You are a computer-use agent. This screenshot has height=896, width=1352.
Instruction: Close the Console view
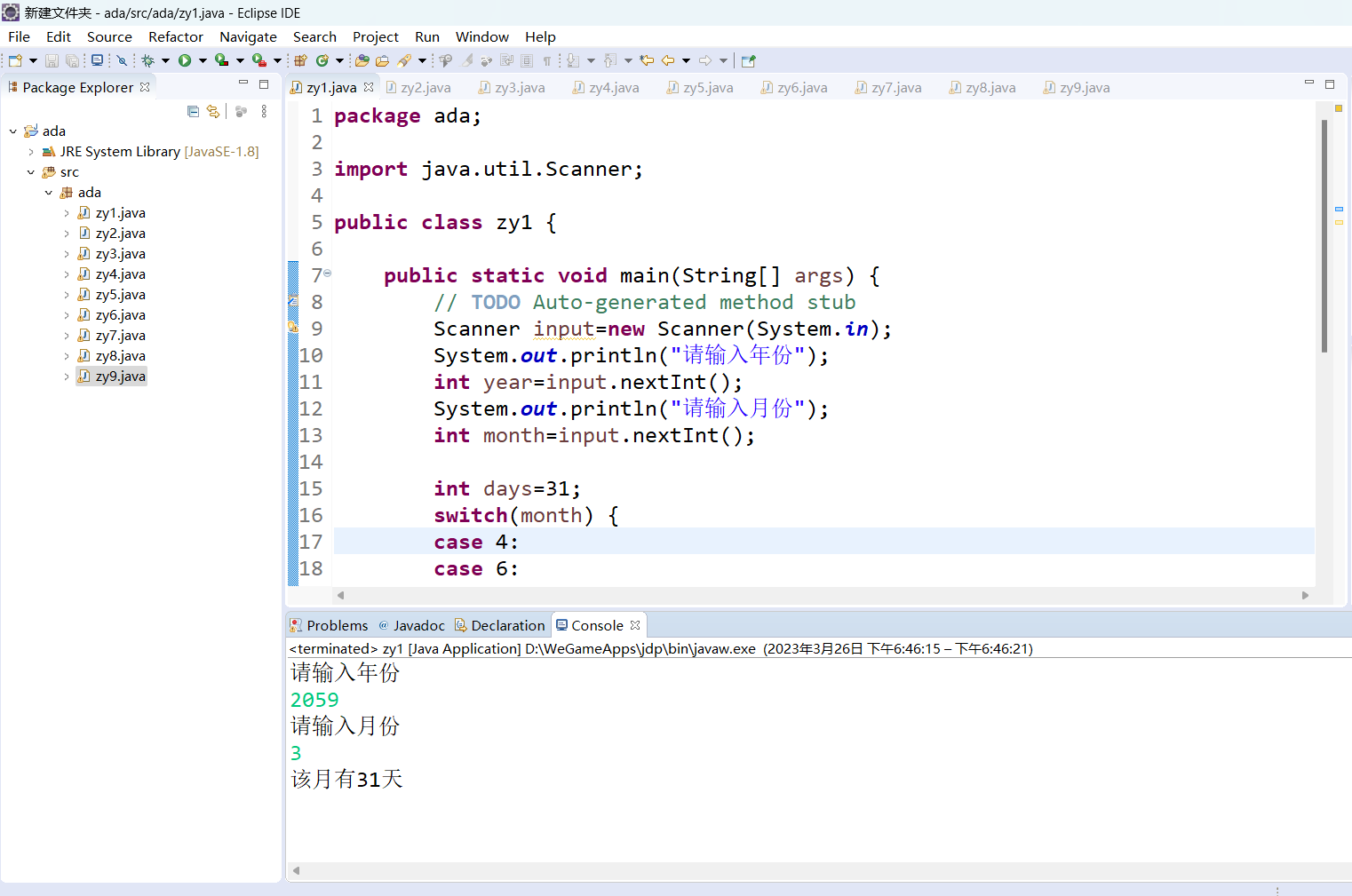pyautogui.click(x=635, y=625)
